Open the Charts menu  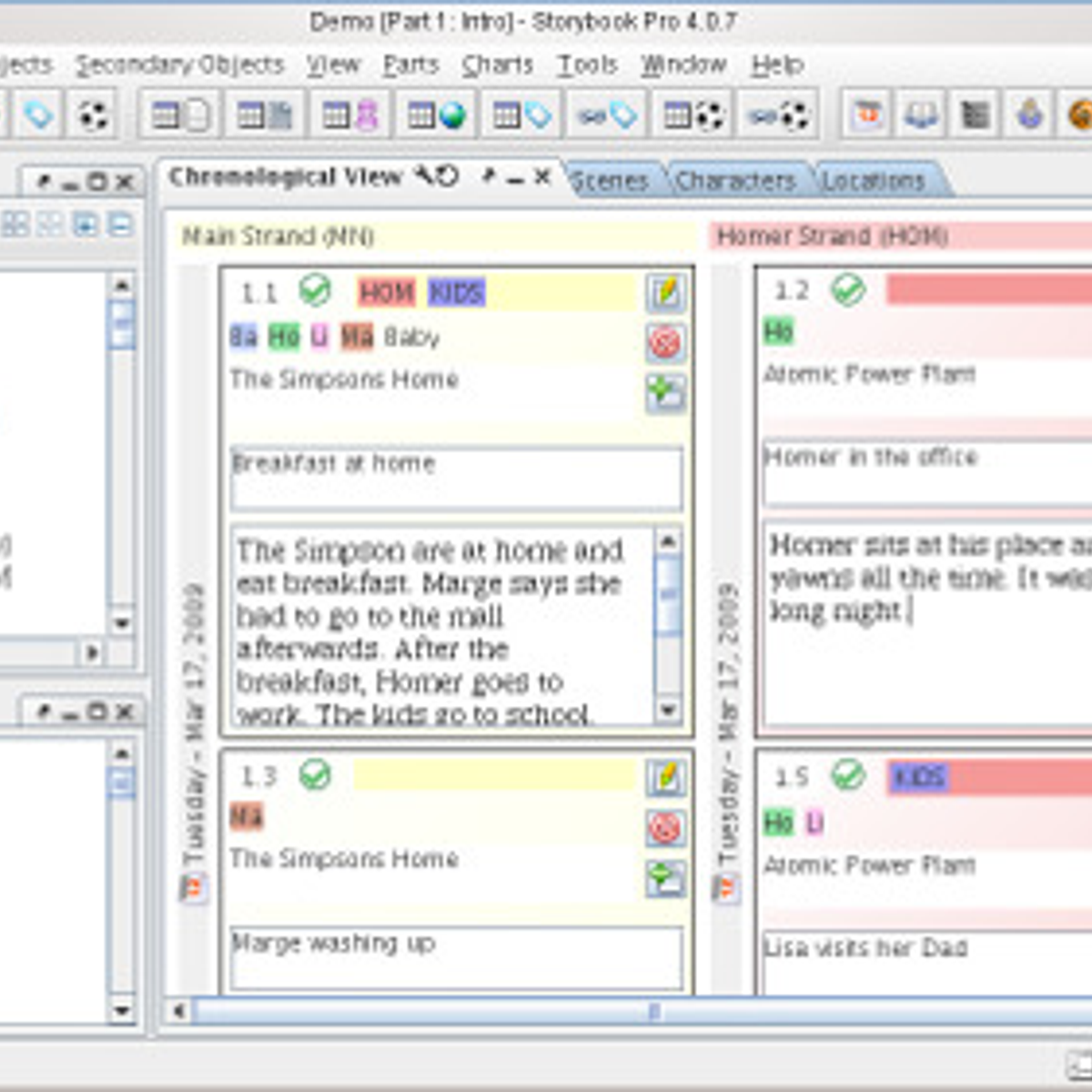click(497, 66)
